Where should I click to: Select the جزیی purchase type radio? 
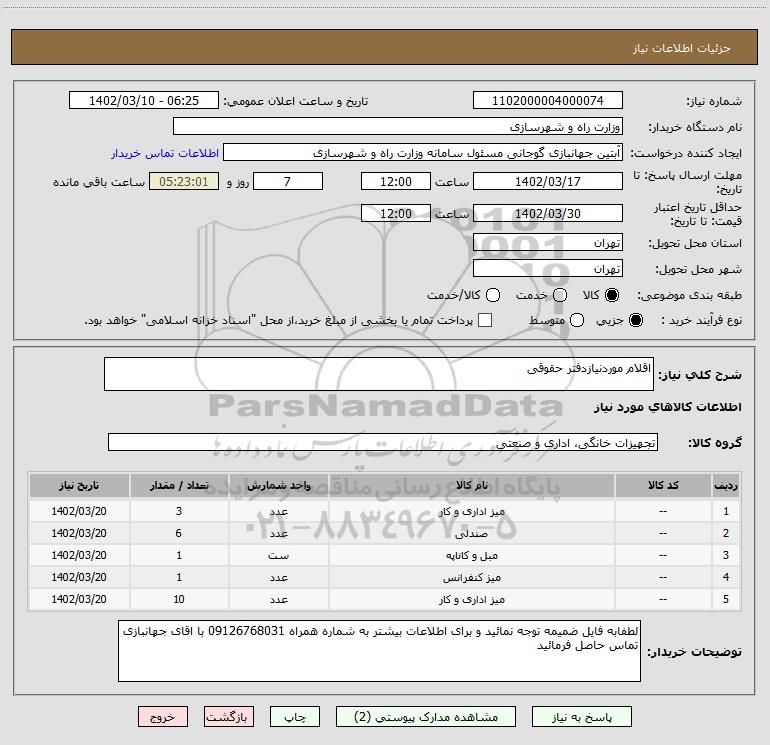pos(635,320)
